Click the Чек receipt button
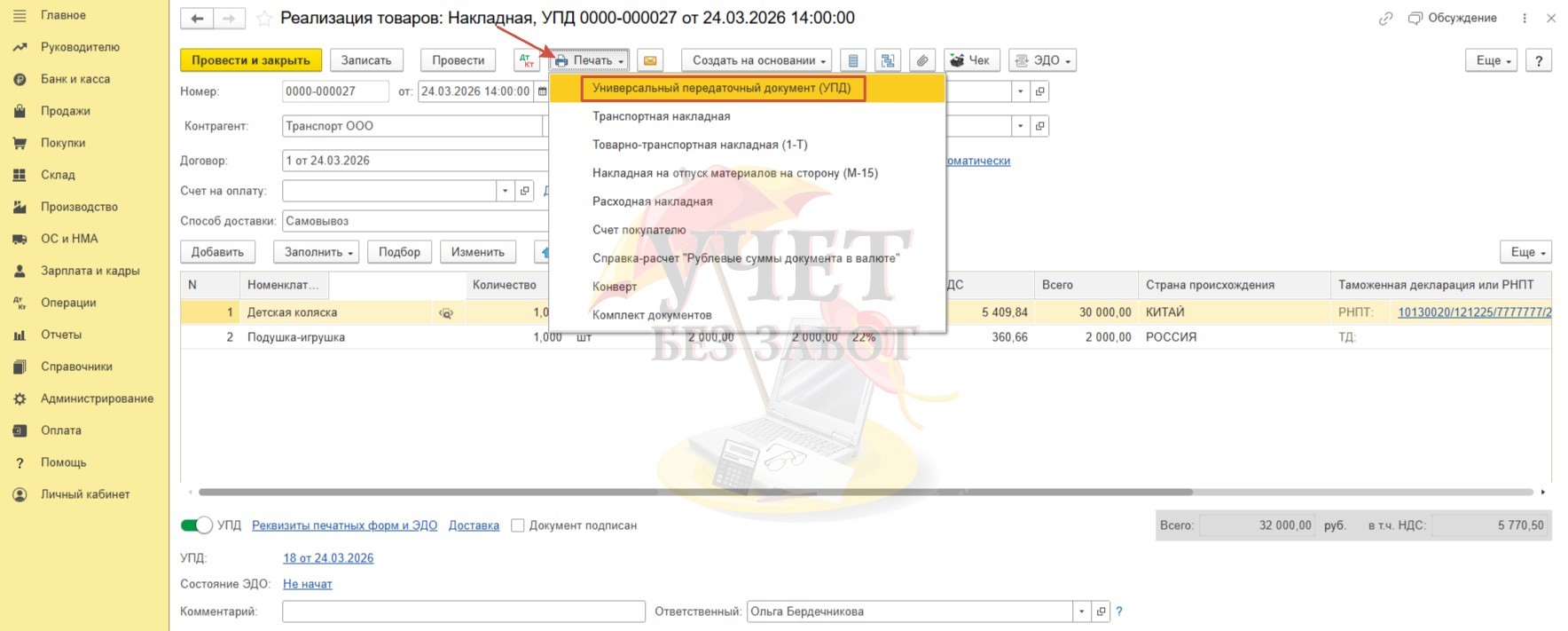The image size is (1568, 631). click(x=970, y=60)
